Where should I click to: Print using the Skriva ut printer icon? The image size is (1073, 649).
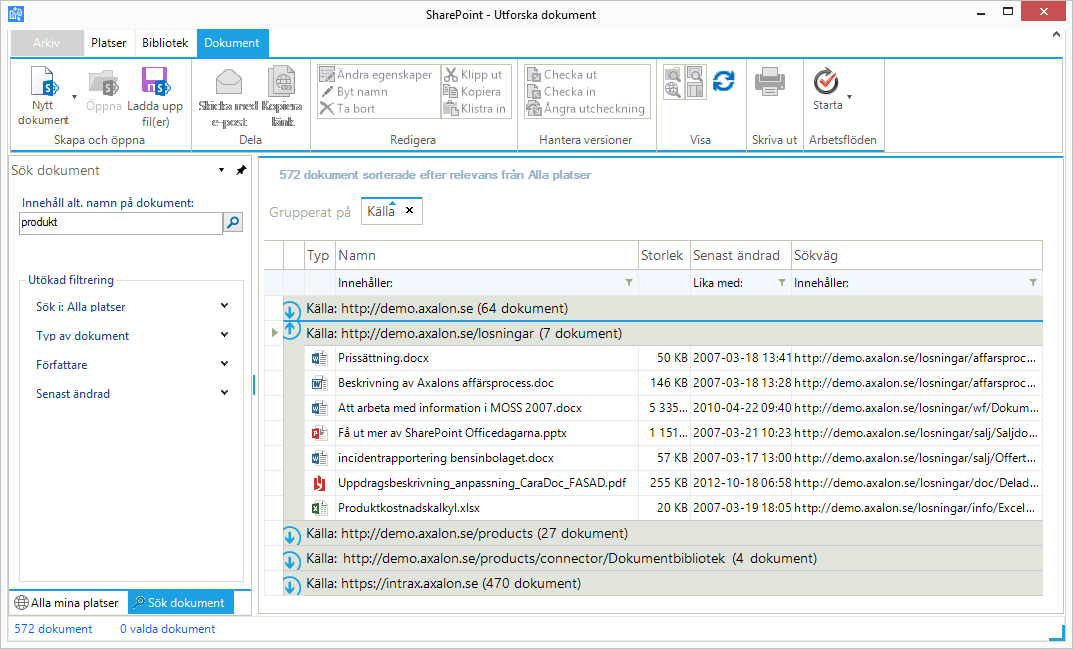click(770, 82)
